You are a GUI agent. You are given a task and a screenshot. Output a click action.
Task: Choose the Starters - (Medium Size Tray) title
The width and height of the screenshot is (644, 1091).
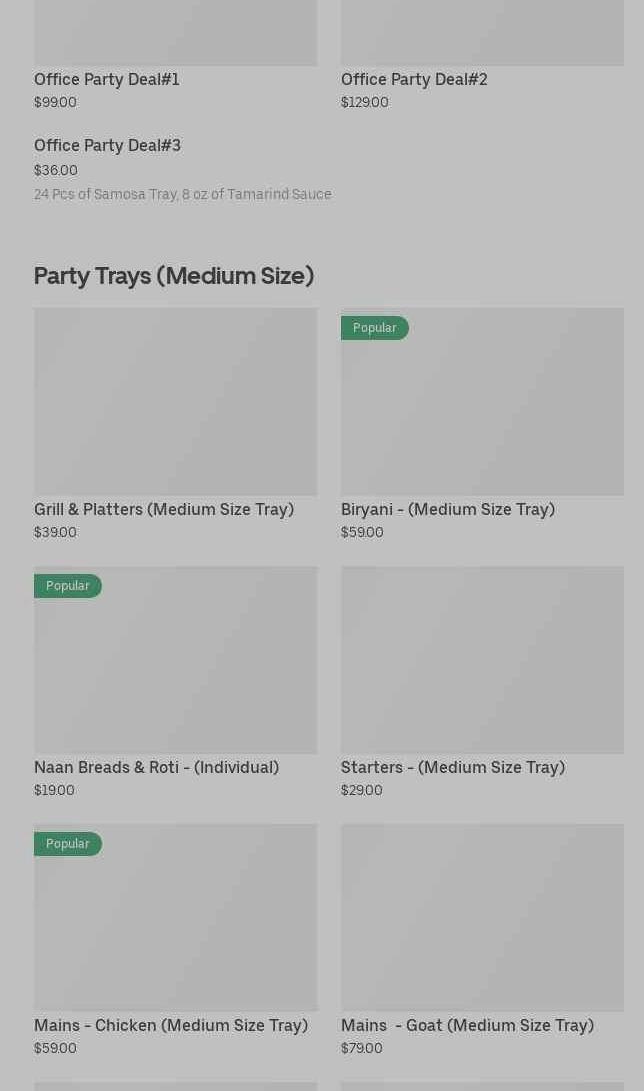point(452,767)
